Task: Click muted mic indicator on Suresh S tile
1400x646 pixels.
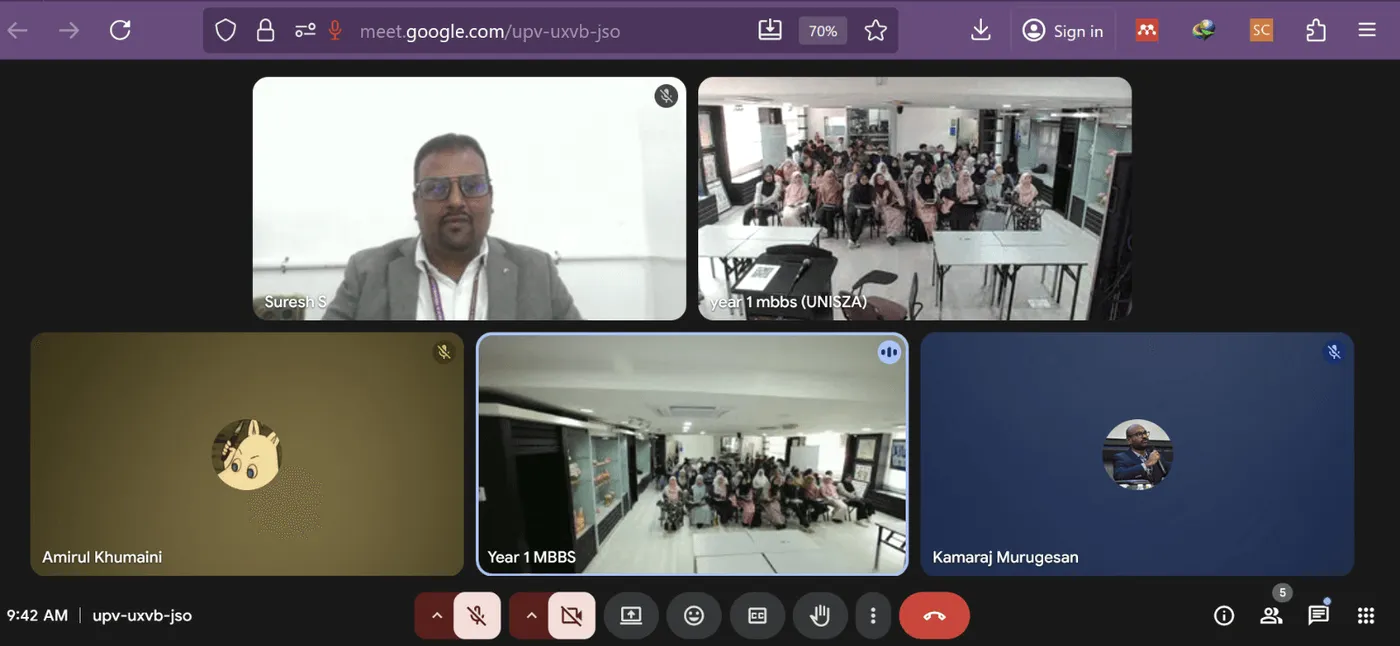Action: point(666,96)
